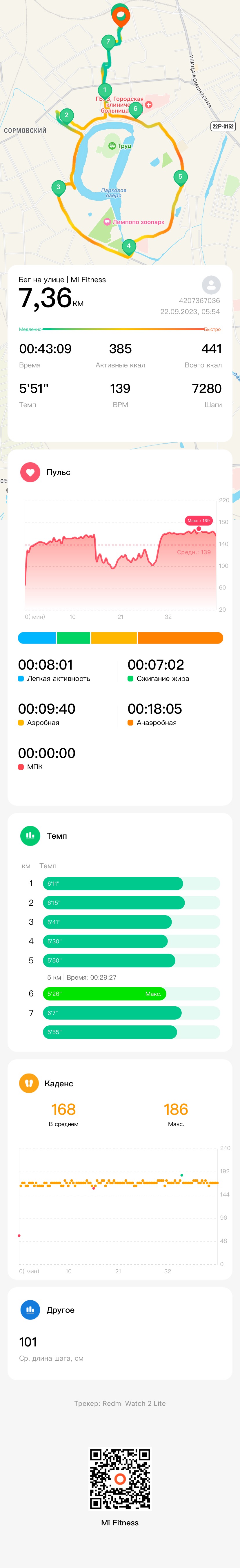Screen dimensions: 240x1568
Task: Click the slow-to-fast pace gradient bar
Action: coord(120,329)
